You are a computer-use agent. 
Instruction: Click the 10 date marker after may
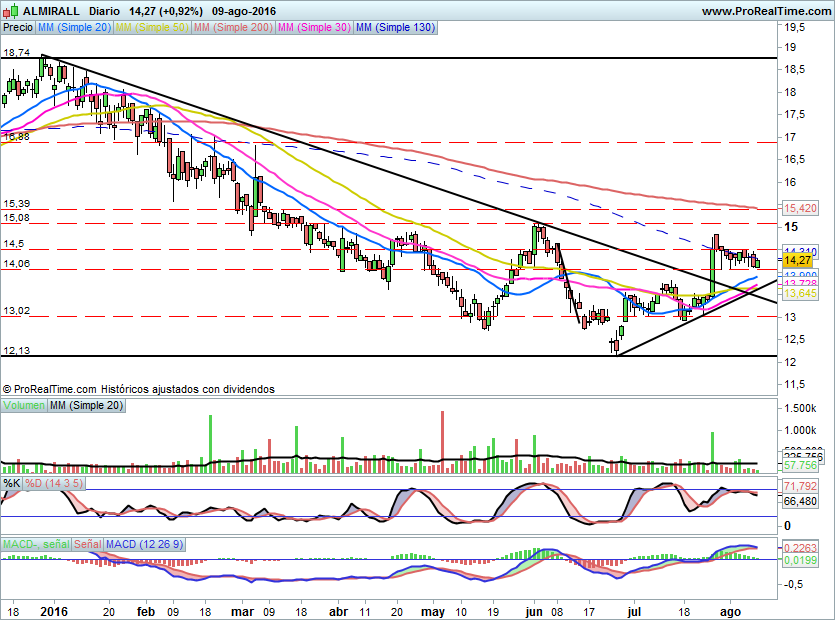pyautogui.click(x=461, y=612)
